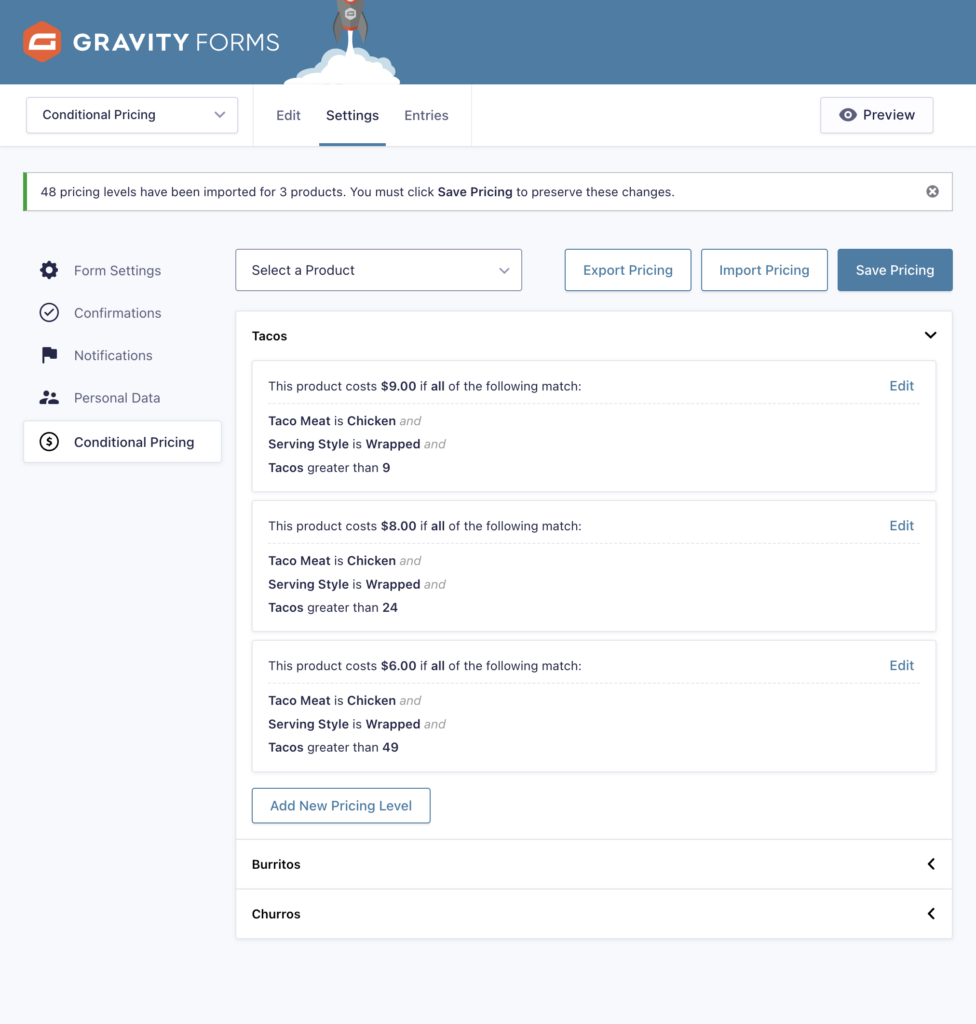
Task: Click the Form Settings gear icon
Action: pyautogui.click(x=49, y=270)
